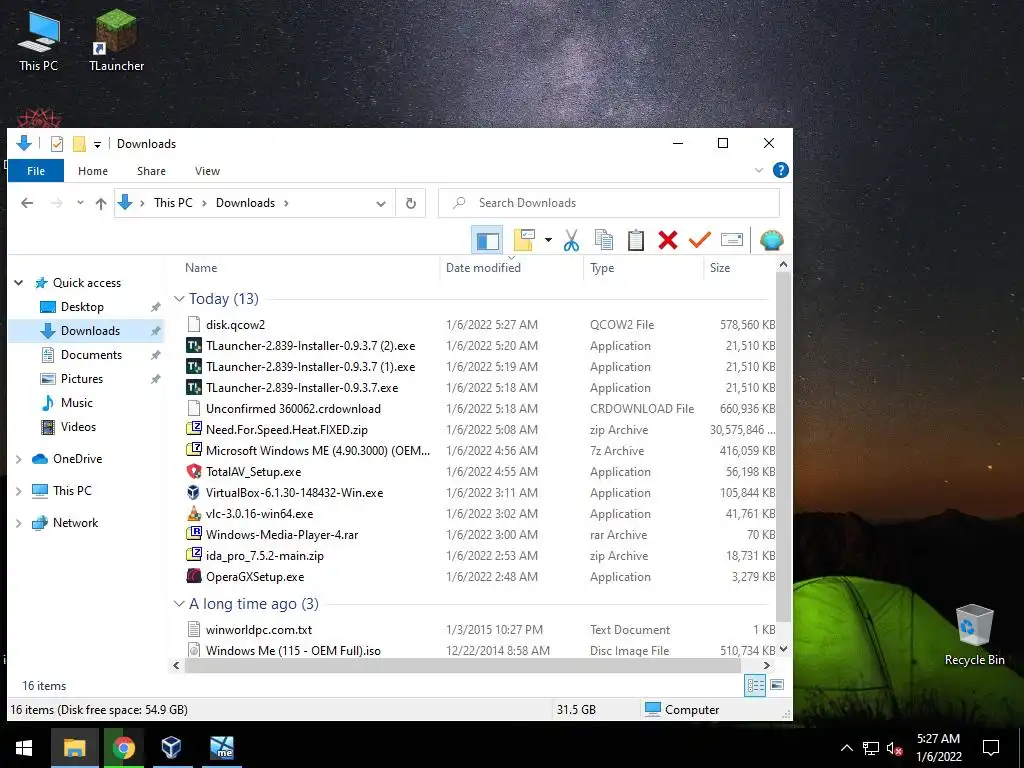This screenshot has width=1024, height=768.
Task: Open the Home ribbon tab
Action: pos(93,171)
